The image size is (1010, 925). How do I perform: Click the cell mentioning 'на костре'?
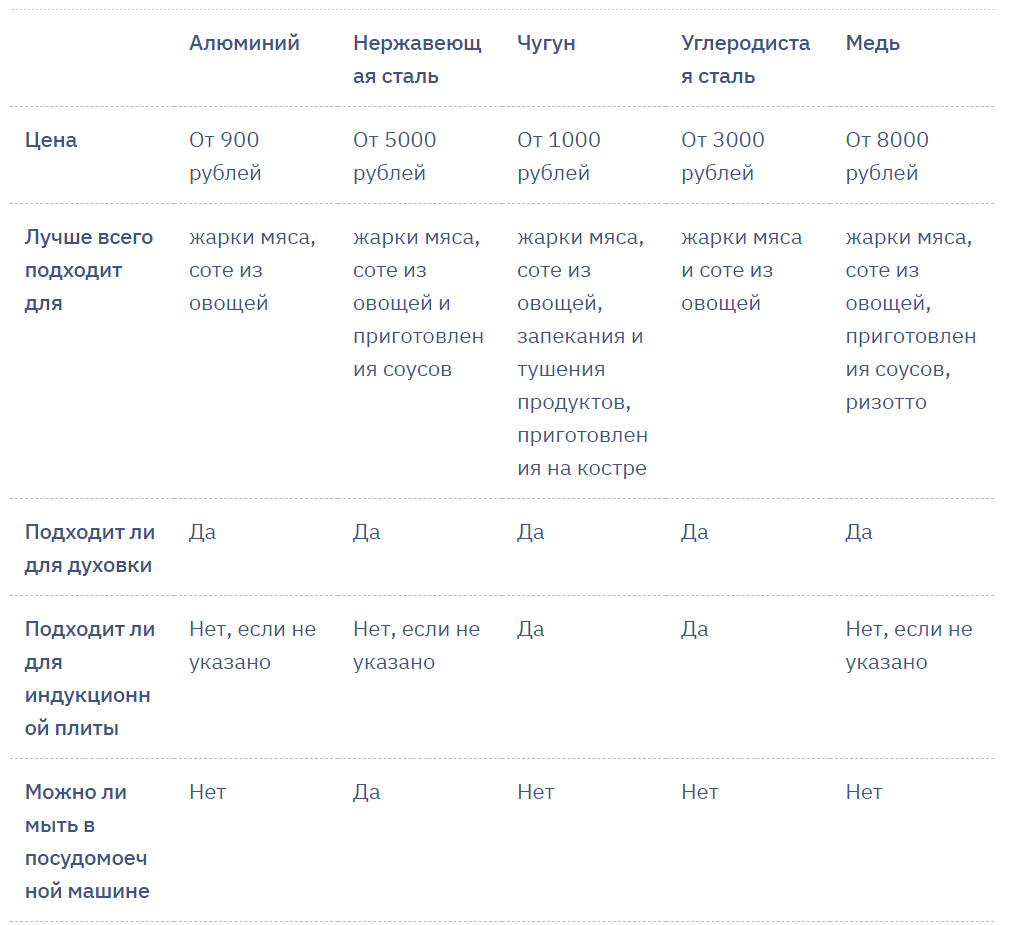[582, 352]
